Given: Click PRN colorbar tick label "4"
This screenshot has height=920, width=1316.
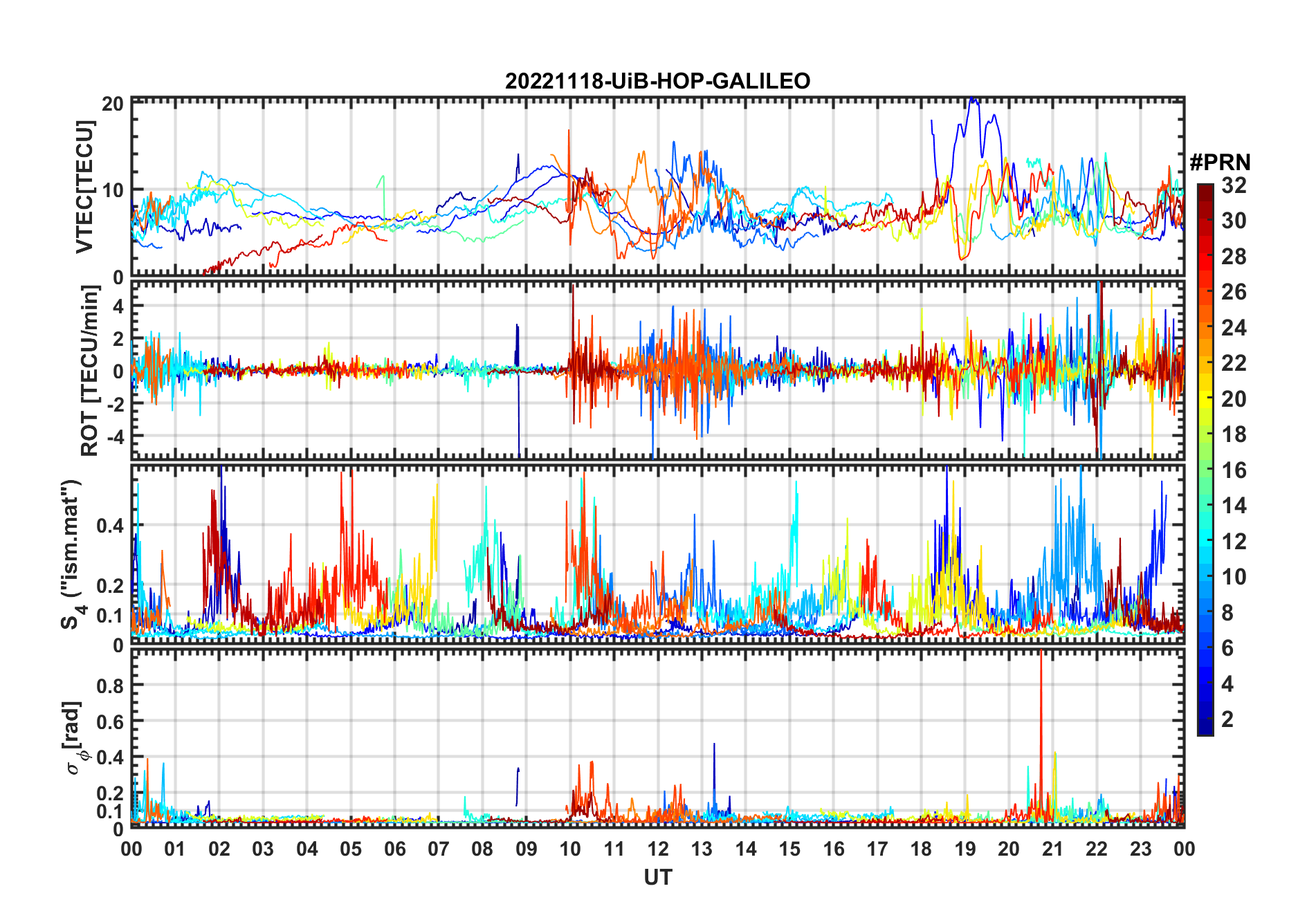Looking at the screenshot, I should click(1227, 684).
